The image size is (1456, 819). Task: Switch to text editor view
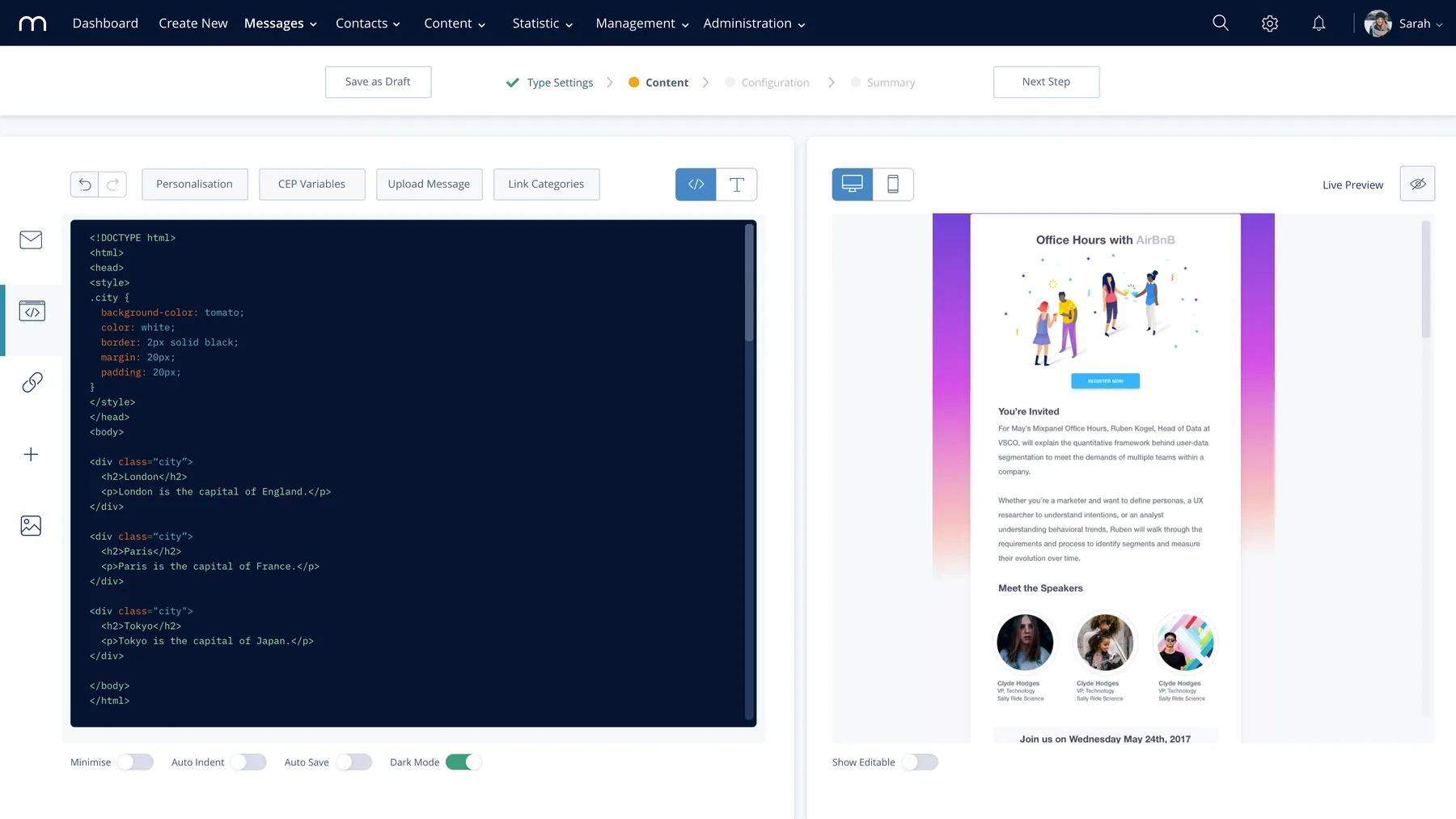[x=737, y=185]
